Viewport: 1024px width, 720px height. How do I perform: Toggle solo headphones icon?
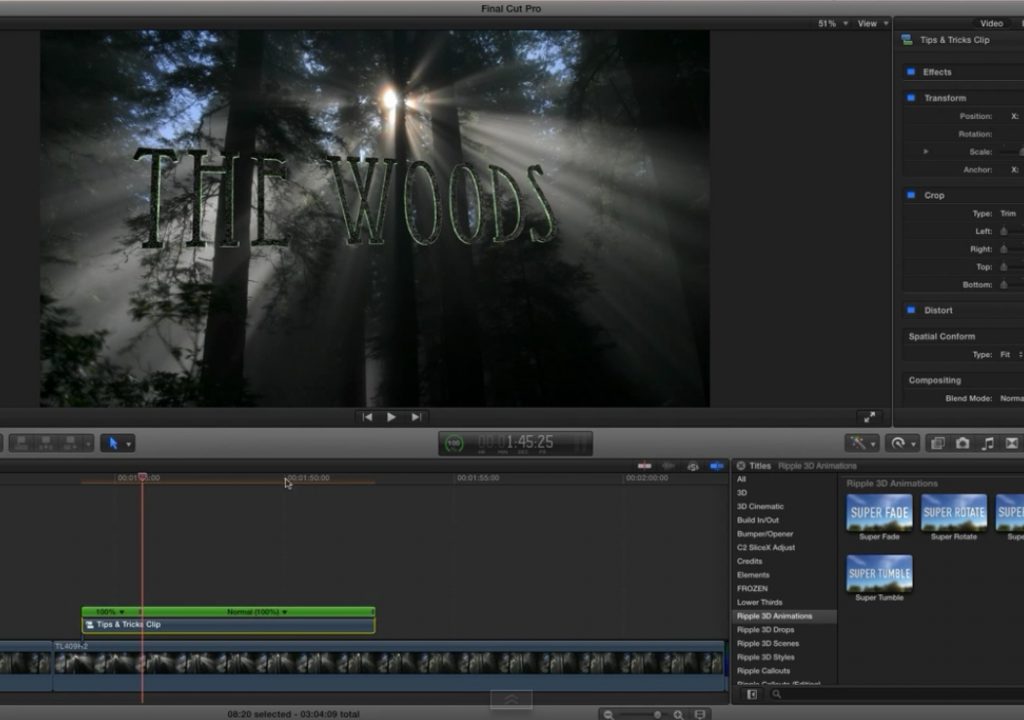(692, 466)
